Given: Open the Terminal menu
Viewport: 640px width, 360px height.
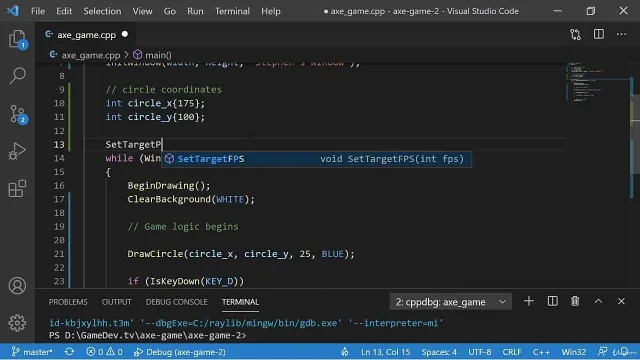Looking at the screenshot, I should tap(232, 11).
